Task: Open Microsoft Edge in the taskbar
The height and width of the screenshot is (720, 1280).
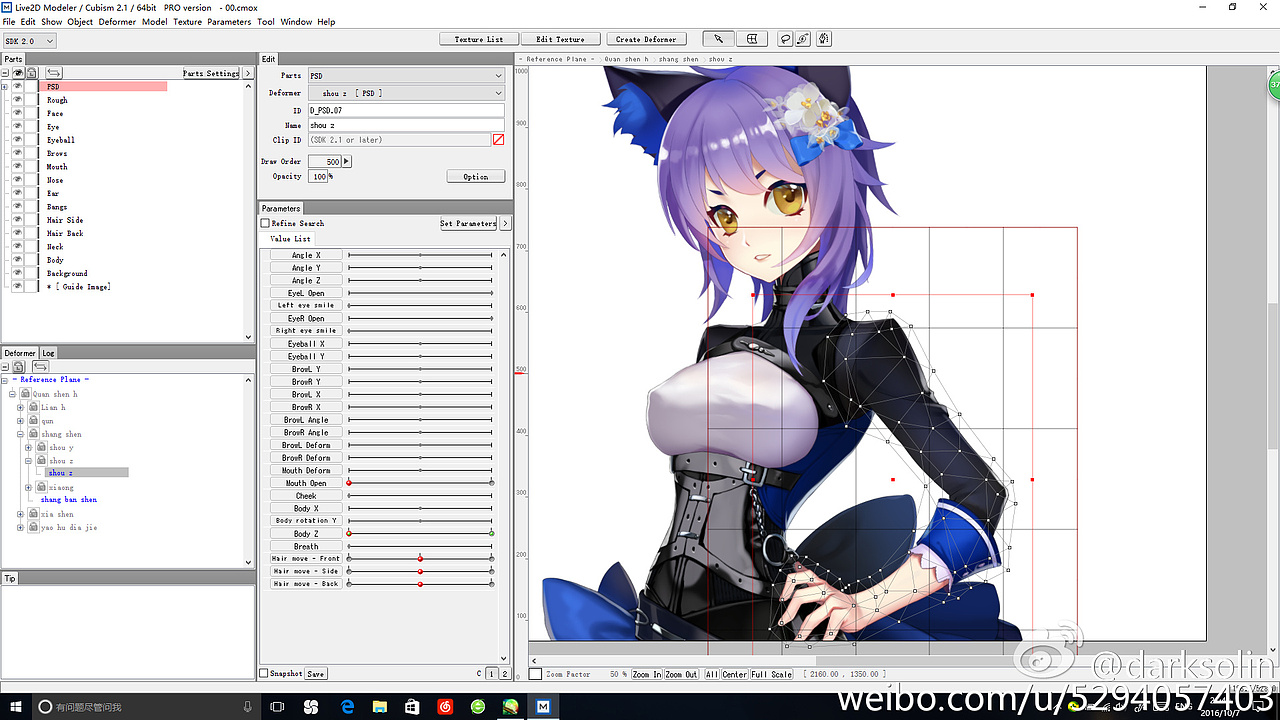Action: [348, 707]
